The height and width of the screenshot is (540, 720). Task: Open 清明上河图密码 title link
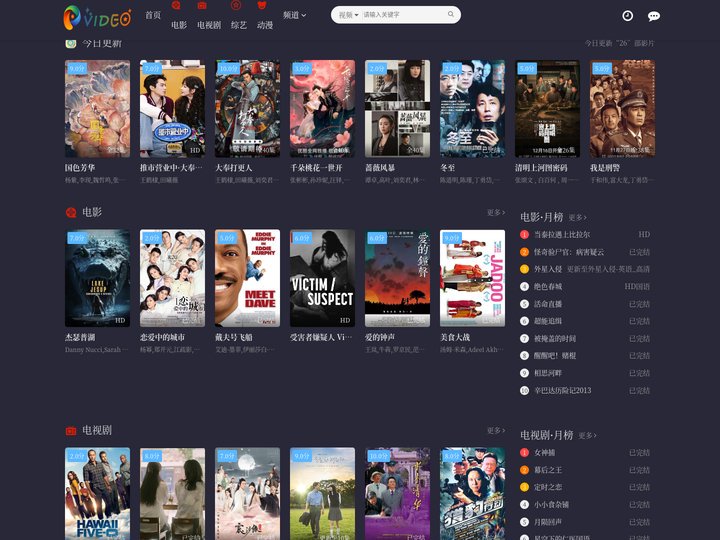click(x=541, y=168)
